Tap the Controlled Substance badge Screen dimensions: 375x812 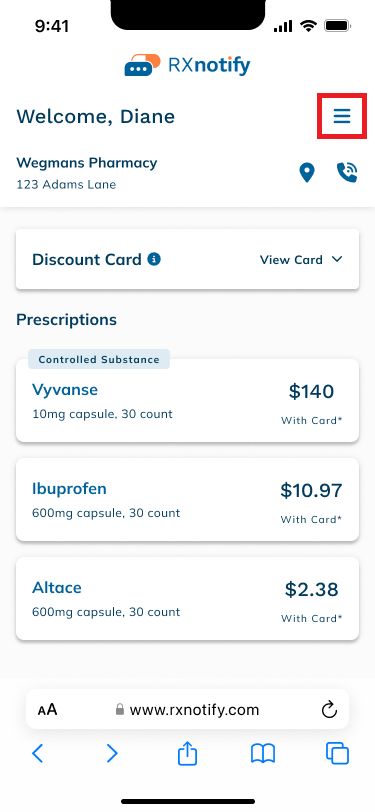point(99,359)
